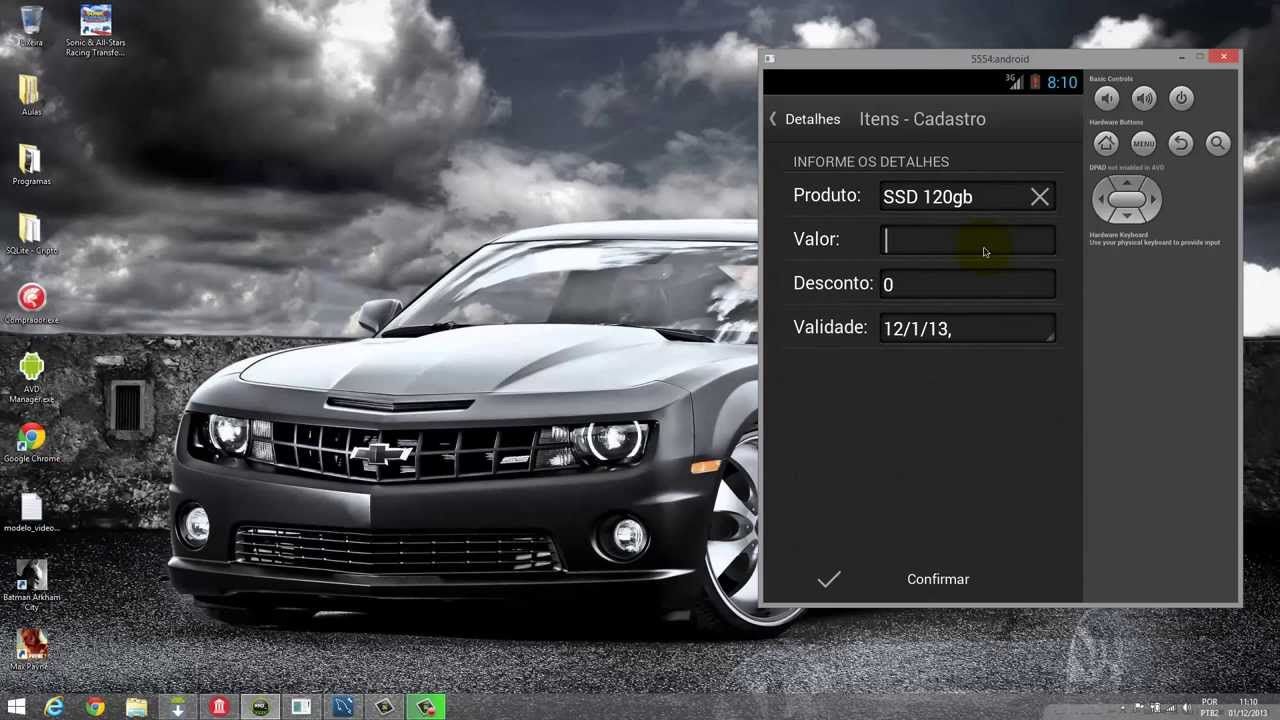Launch Google Chrome desktop shortcut
Image resolution: width=1280 pixels, height=720 pixels.
(31, 442)
